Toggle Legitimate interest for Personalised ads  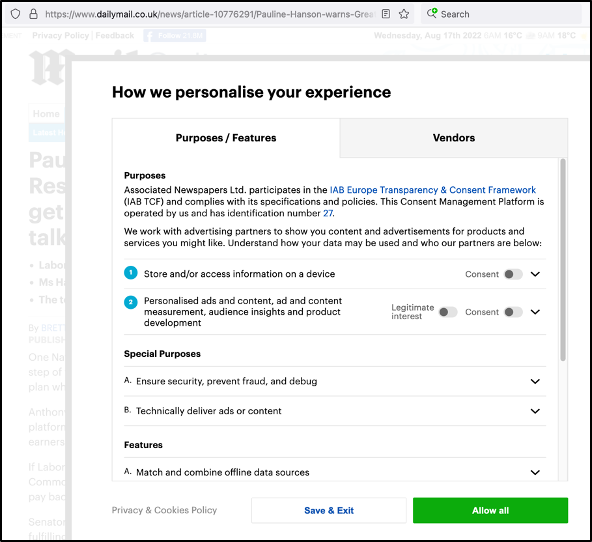coord(448,312)
